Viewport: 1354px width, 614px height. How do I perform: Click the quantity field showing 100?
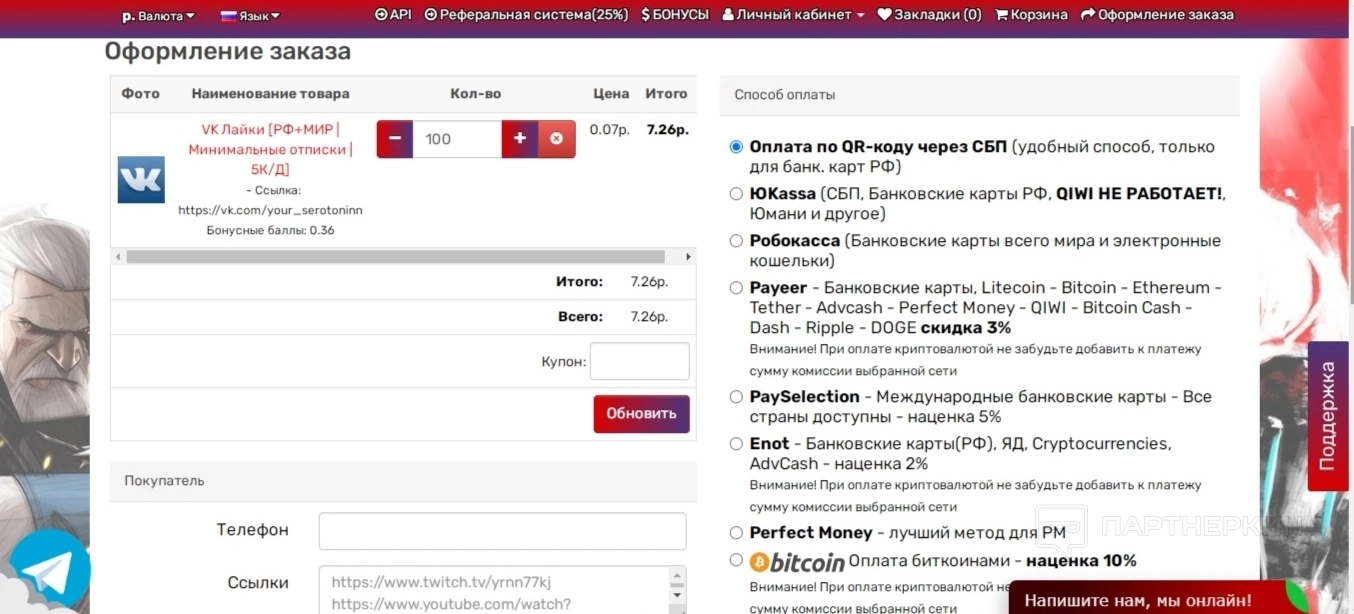point(457,139)
